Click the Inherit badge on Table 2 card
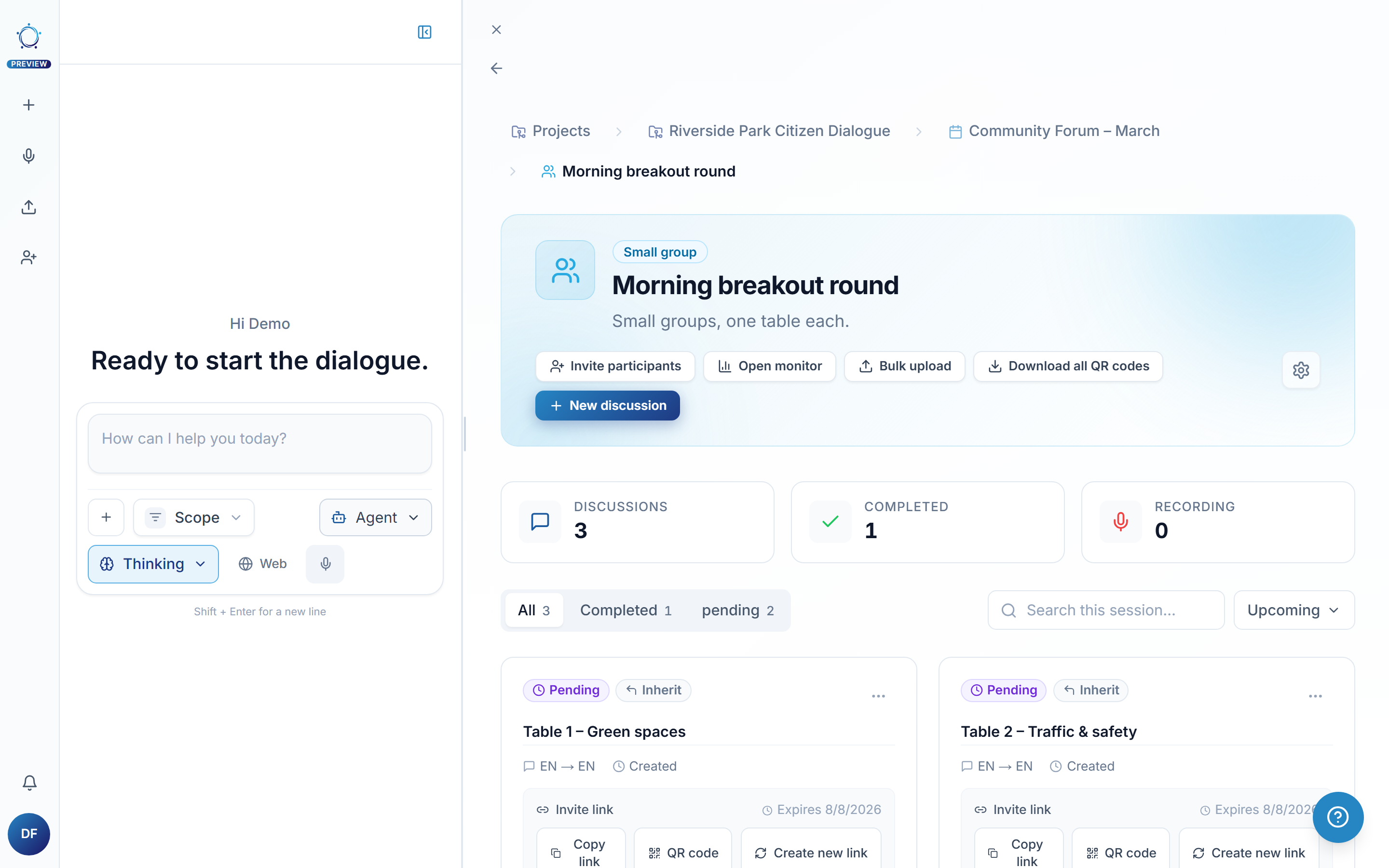 pyautogui.click(x=1090, y=690)
